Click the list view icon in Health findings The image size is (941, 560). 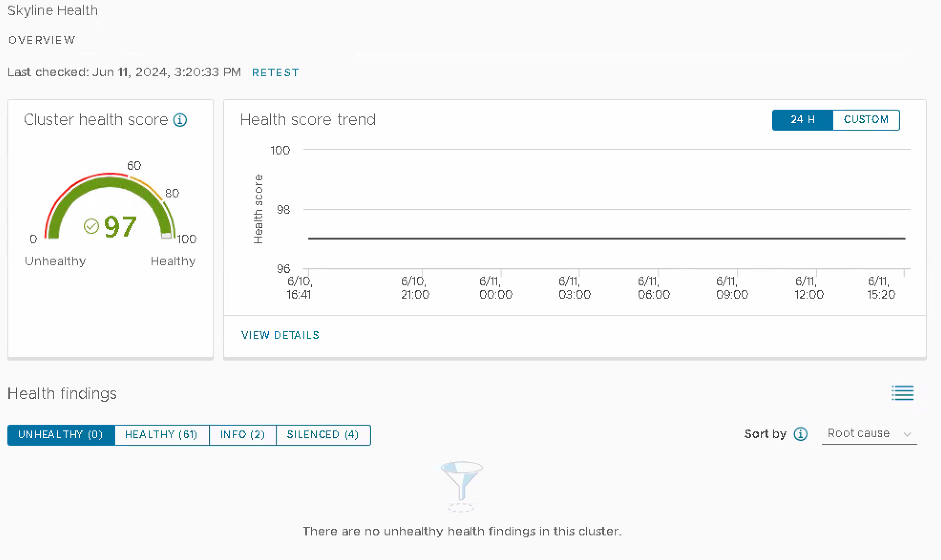tap(902, 394)
